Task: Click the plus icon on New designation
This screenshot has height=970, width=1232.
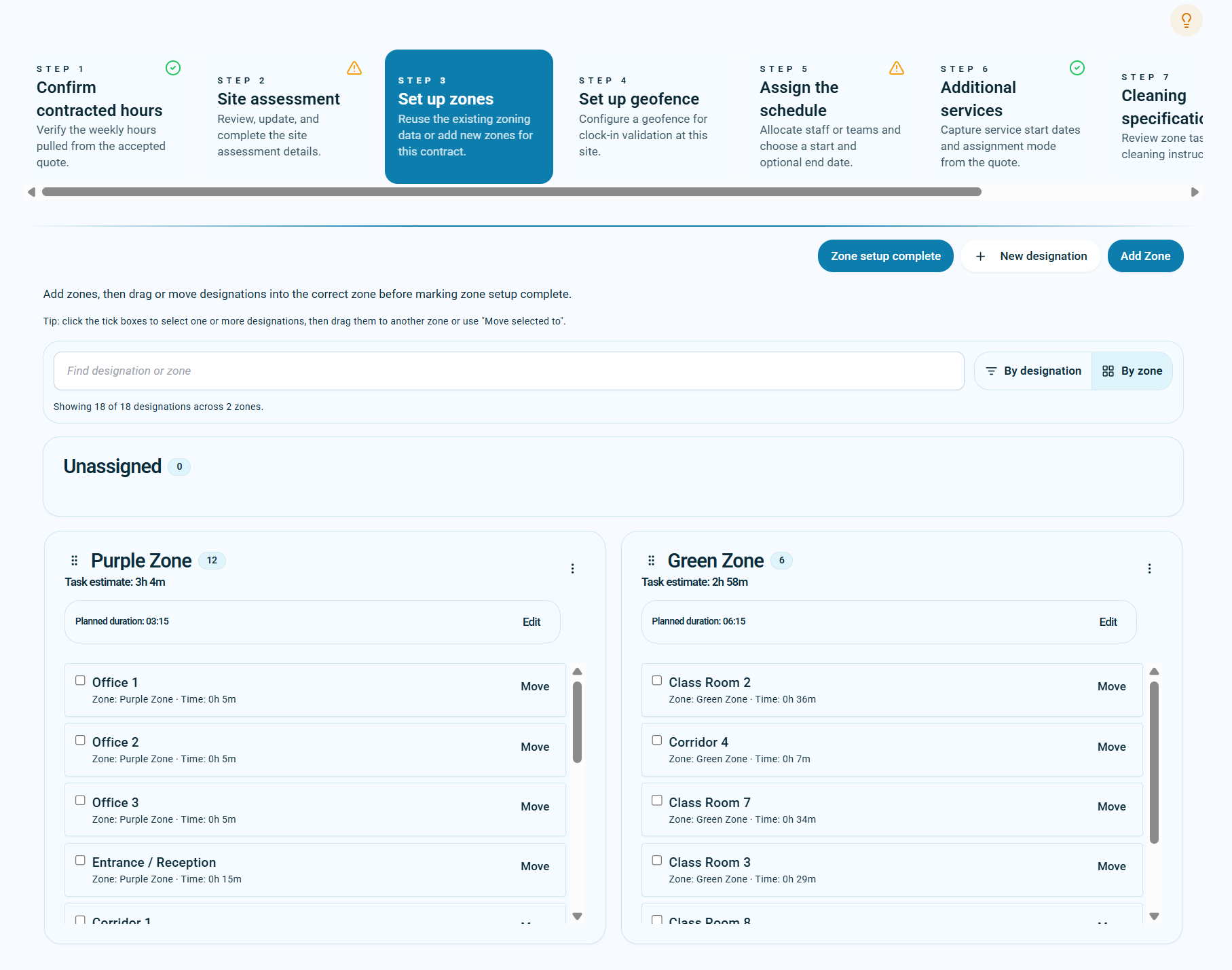Action: (x=980, y=257)
